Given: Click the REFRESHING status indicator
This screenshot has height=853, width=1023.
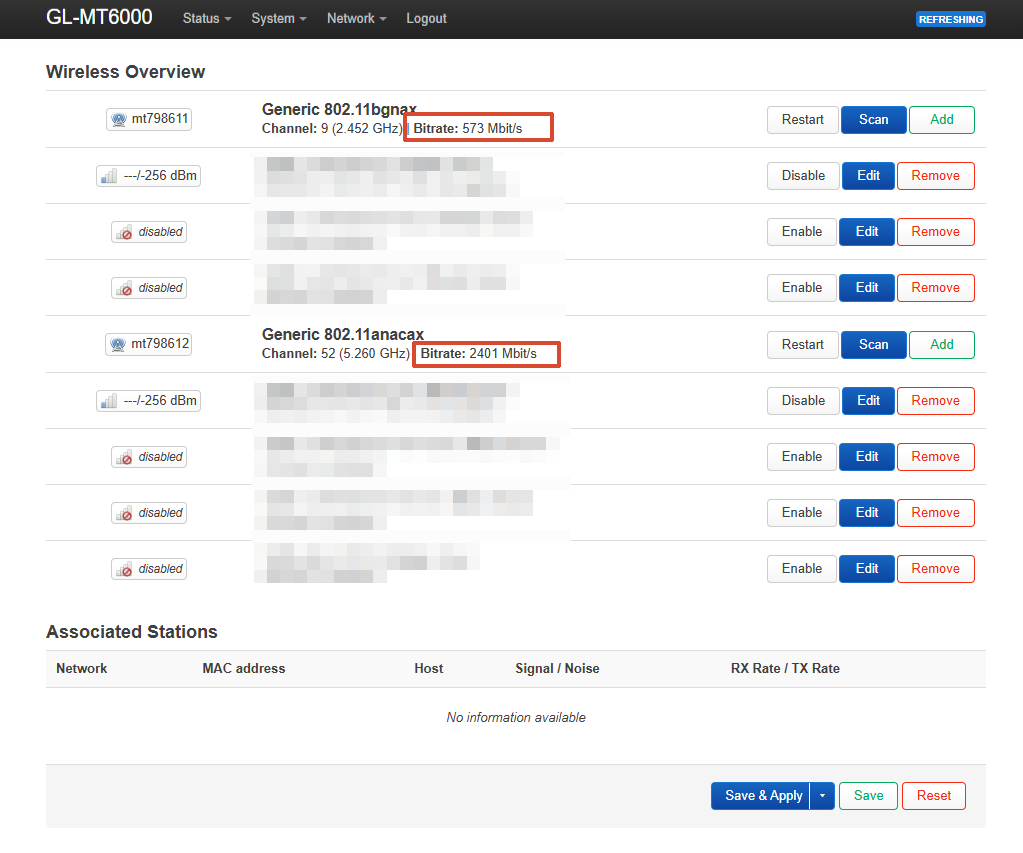Looking at the screenshot, I should pyautogui.click(x=951, y=20).
